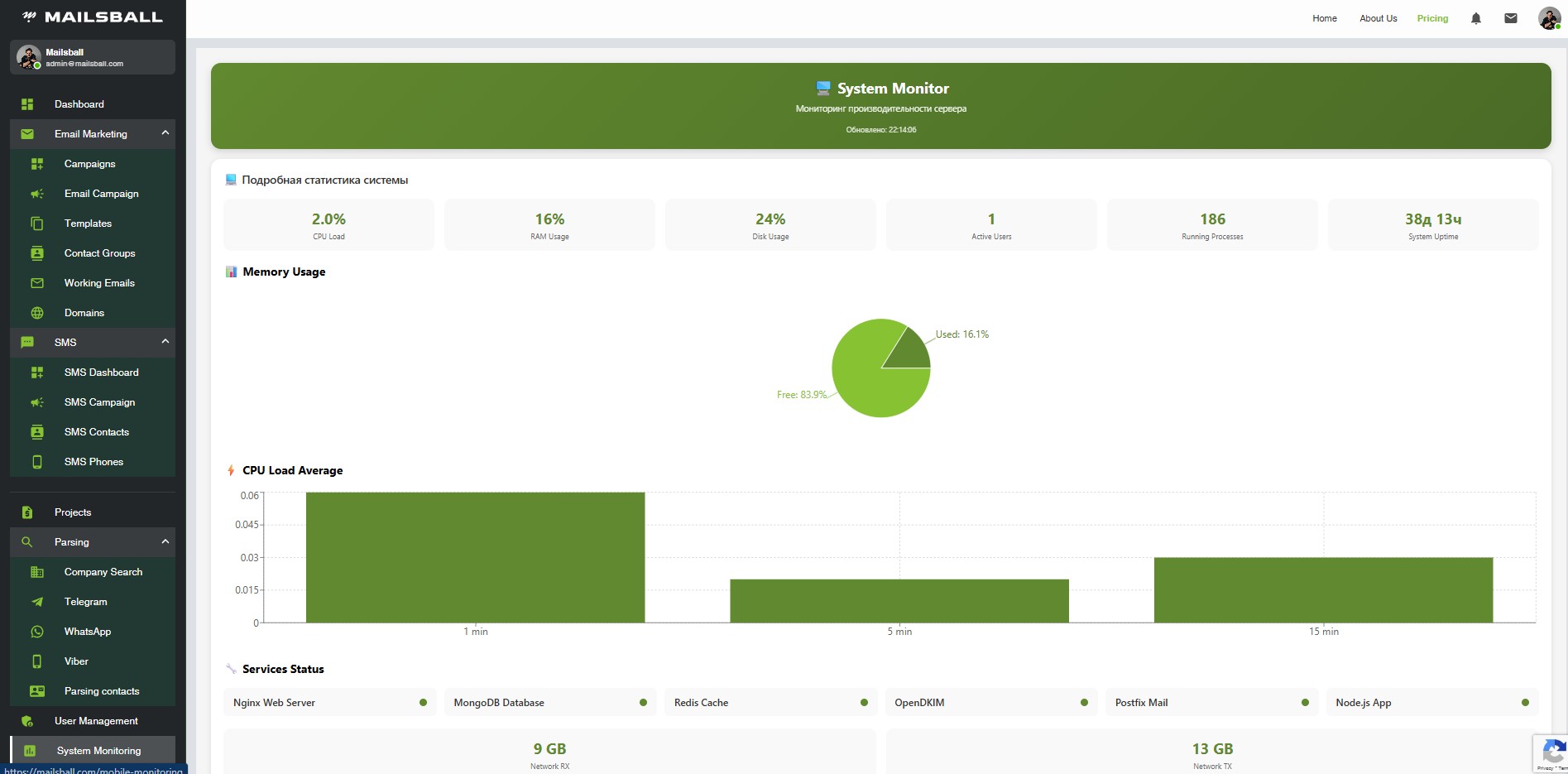Image resolution: width=1568 pixels, height=774 pixels.
Task: Click the Mailsball logo icon
Action: (x=30, y=16)
